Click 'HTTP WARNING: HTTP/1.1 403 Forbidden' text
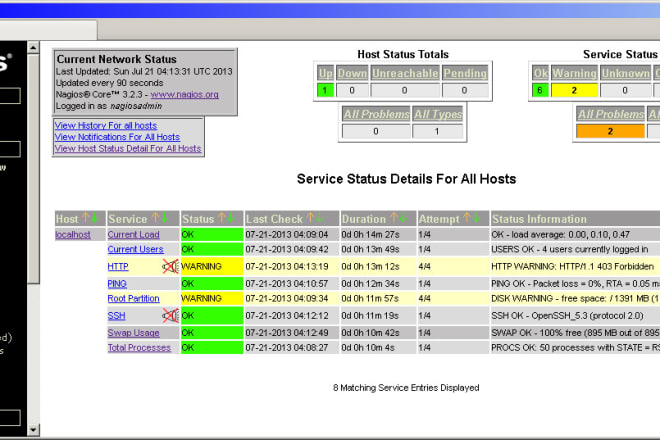 (572, 267)
